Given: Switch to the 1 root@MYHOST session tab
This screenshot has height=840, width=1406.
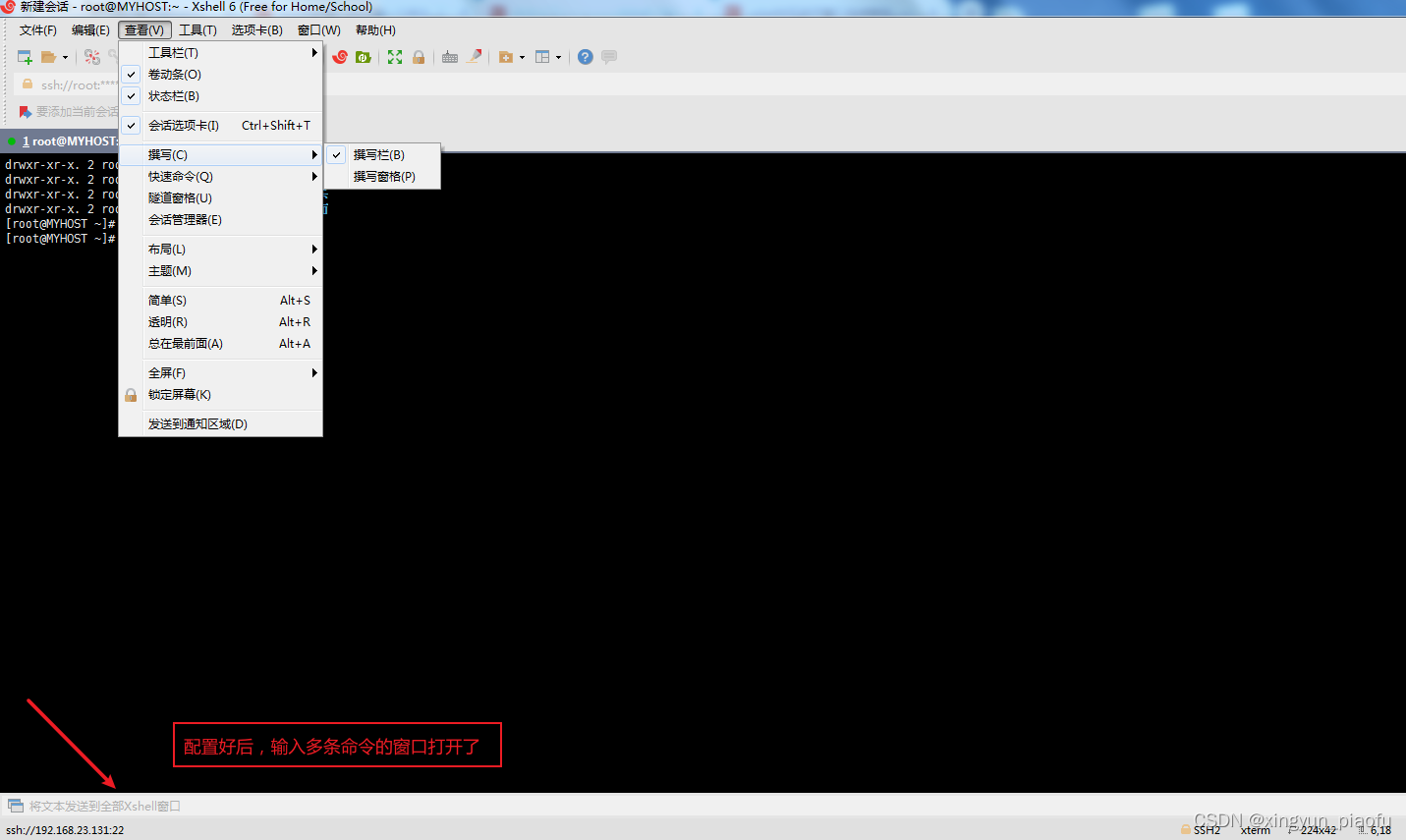Looking at the screenshot, I should click(x=61, y=141).
